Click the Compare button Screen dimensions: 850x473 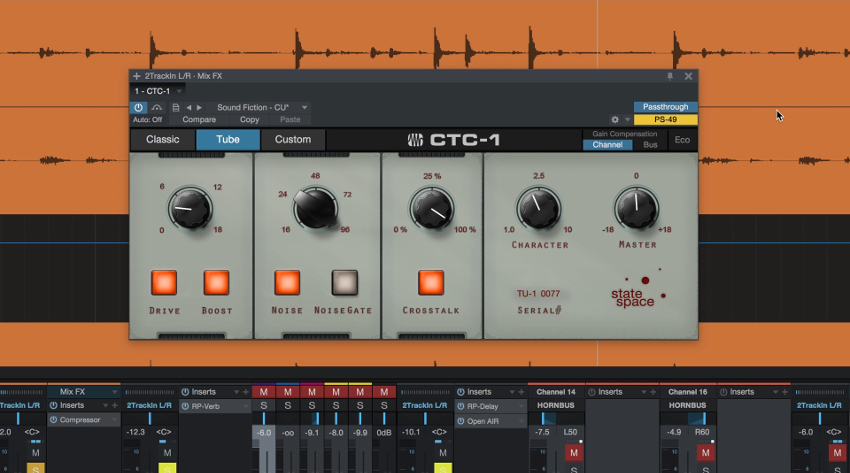click(199, 120)
